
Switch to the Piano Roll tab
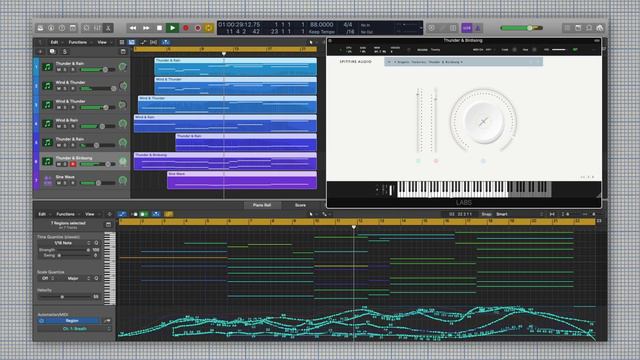pyautogui.click(x=262, y=205)
